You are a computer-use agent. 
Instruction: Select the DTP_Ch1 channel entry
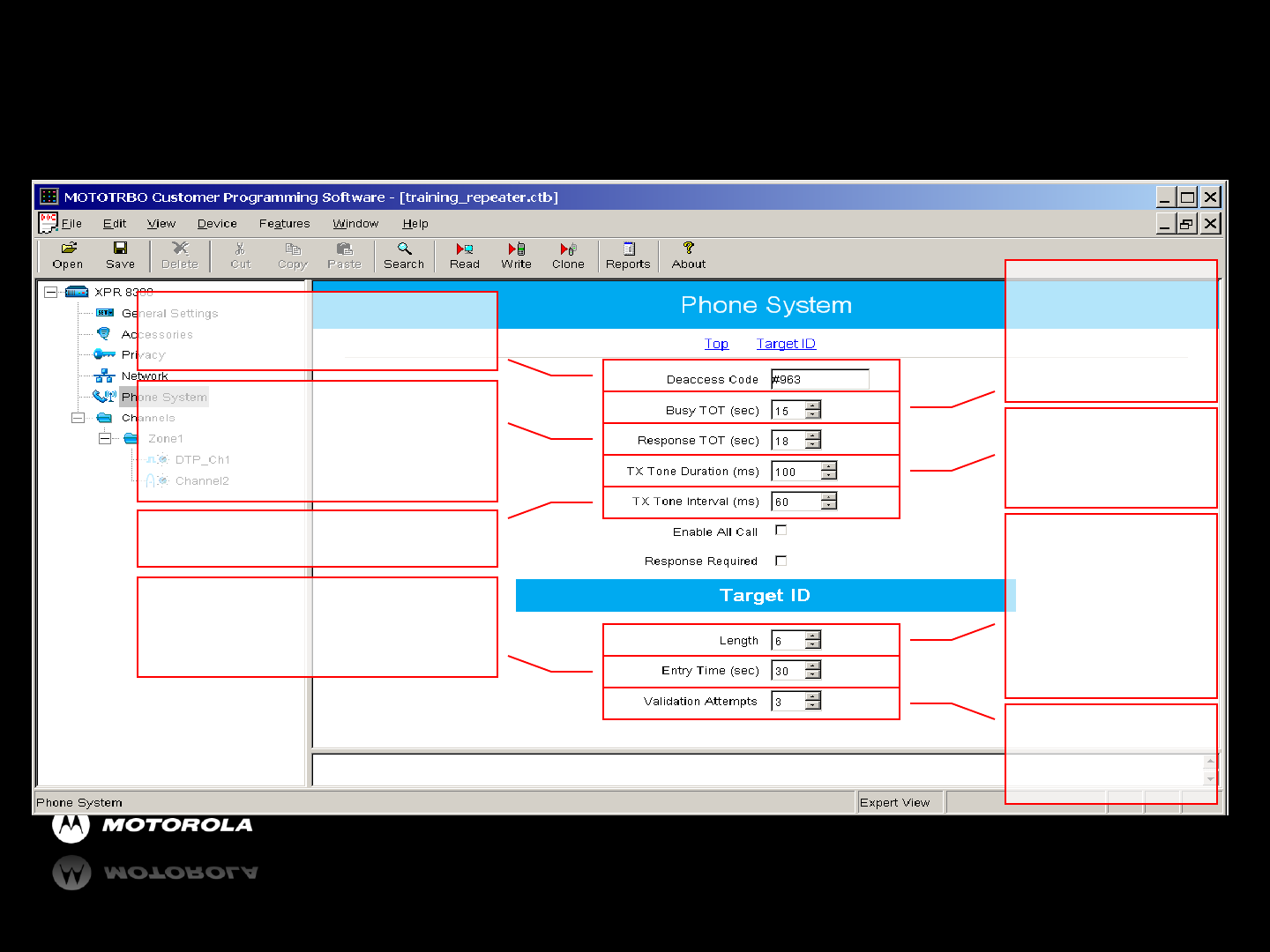[x=203, y=459]
